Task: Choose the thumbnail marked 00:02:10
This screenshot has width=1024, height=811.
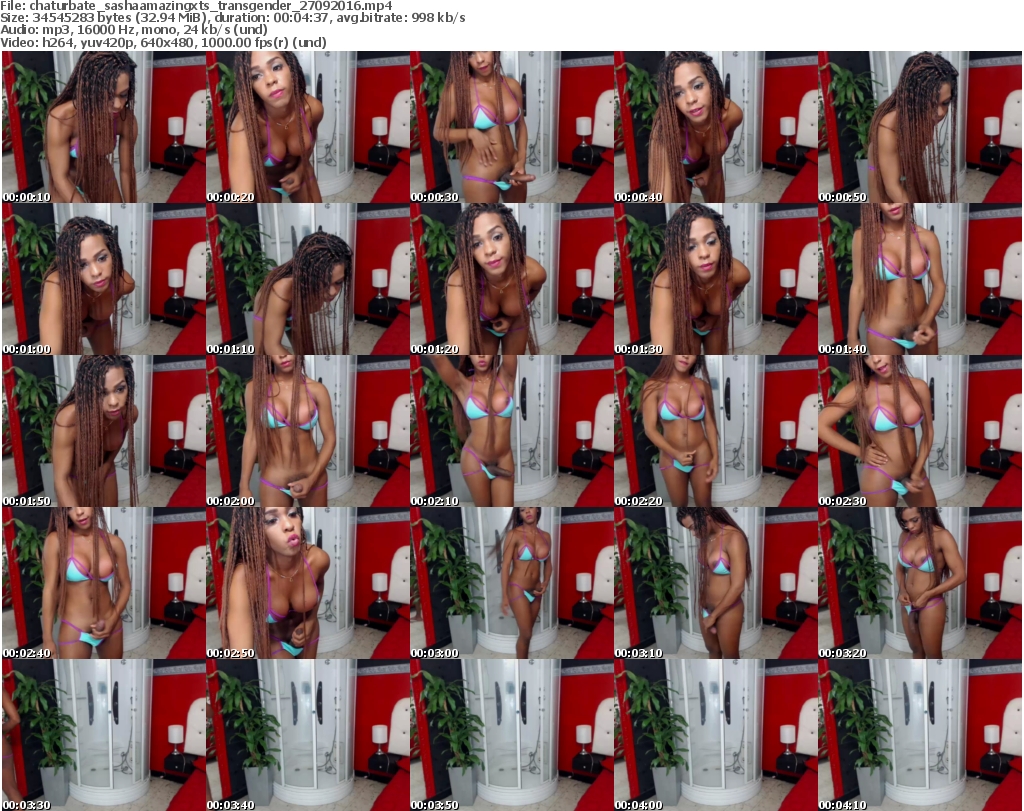Action: [511, 432]
